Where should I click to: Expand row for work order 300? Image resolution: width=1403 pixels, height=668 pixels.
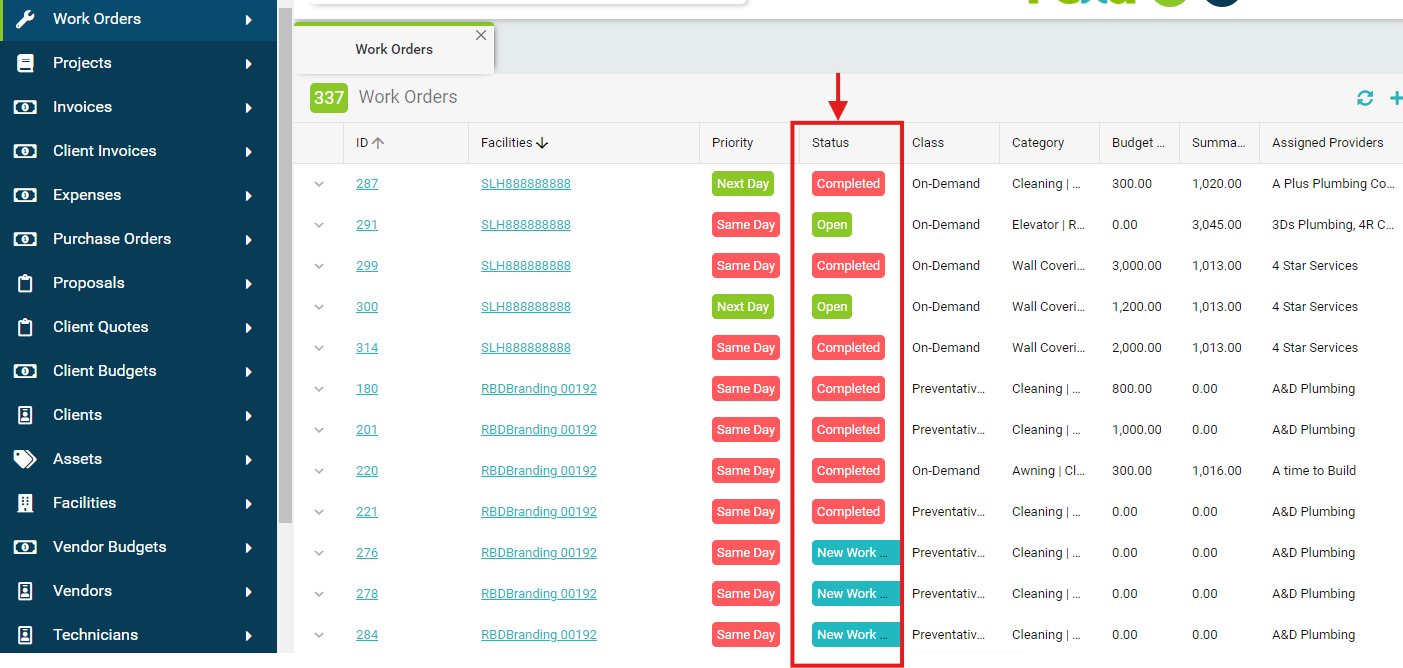tap(319, 307)
